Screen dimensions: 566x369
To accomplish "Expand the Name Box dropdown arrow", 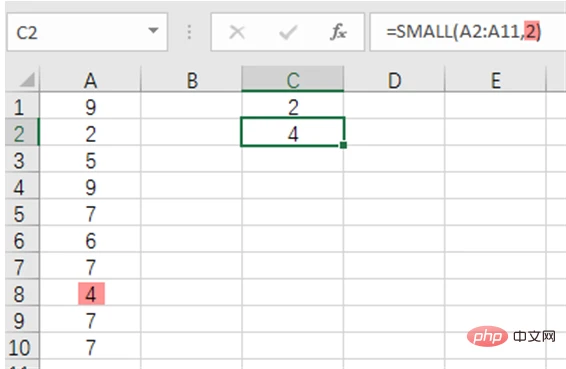I will 153,31.
